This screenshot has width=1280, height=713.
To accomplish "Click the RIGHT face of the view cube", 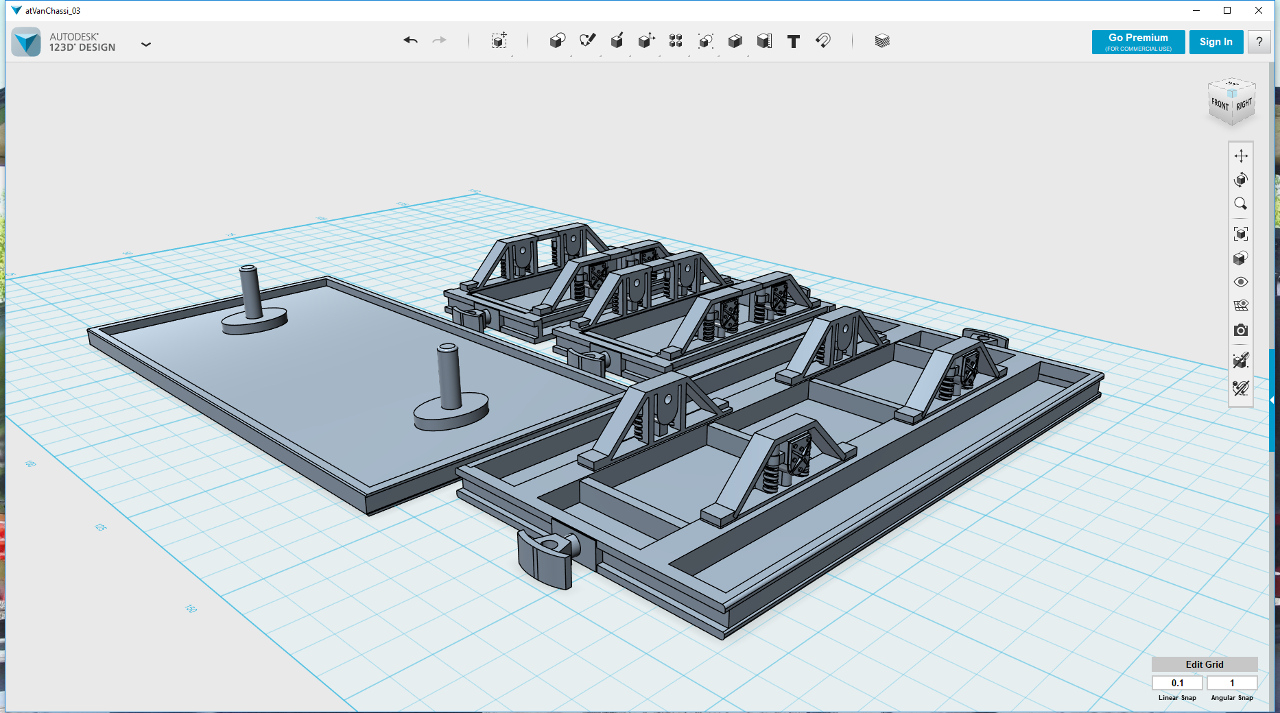I will click(x=1243, y=104).
